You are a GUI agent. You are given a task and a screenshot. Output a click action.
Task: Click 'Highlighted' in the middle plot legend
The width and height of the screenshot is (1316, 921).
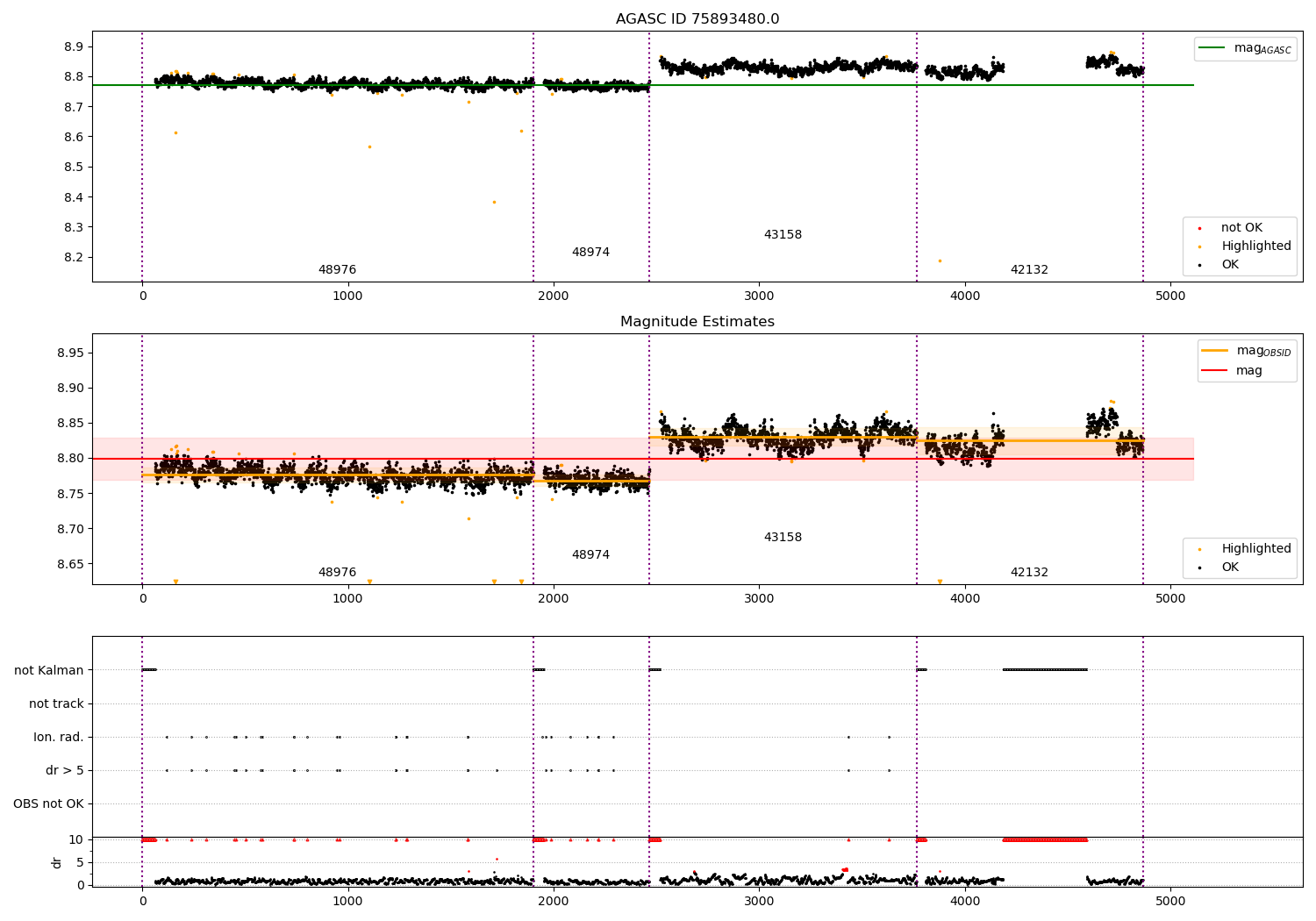[1255, 549]
